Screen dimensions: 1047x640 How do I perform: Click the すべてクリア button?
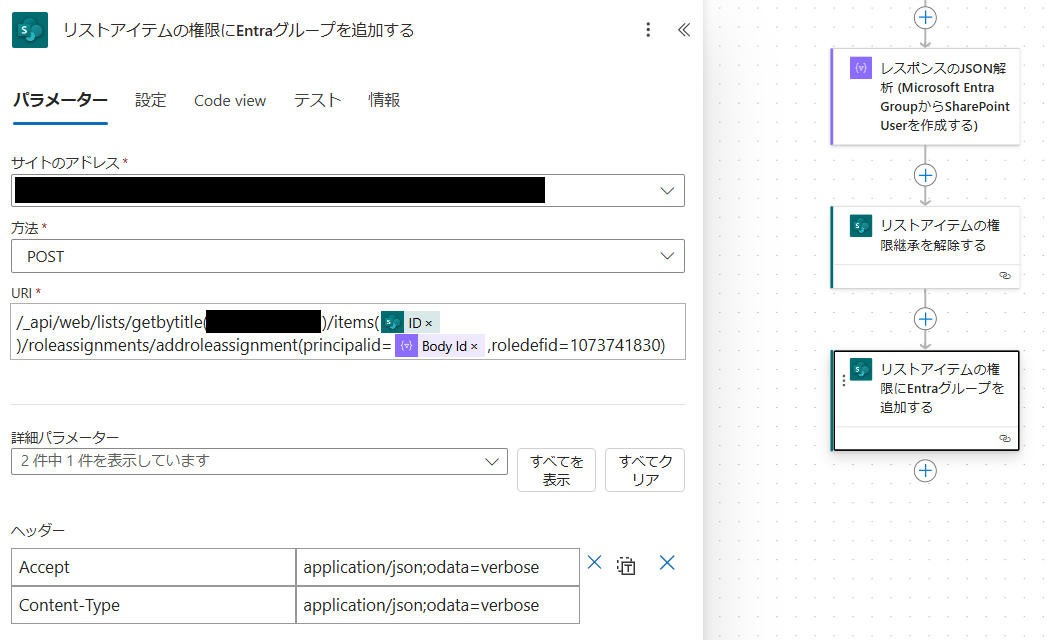(644, 470)
